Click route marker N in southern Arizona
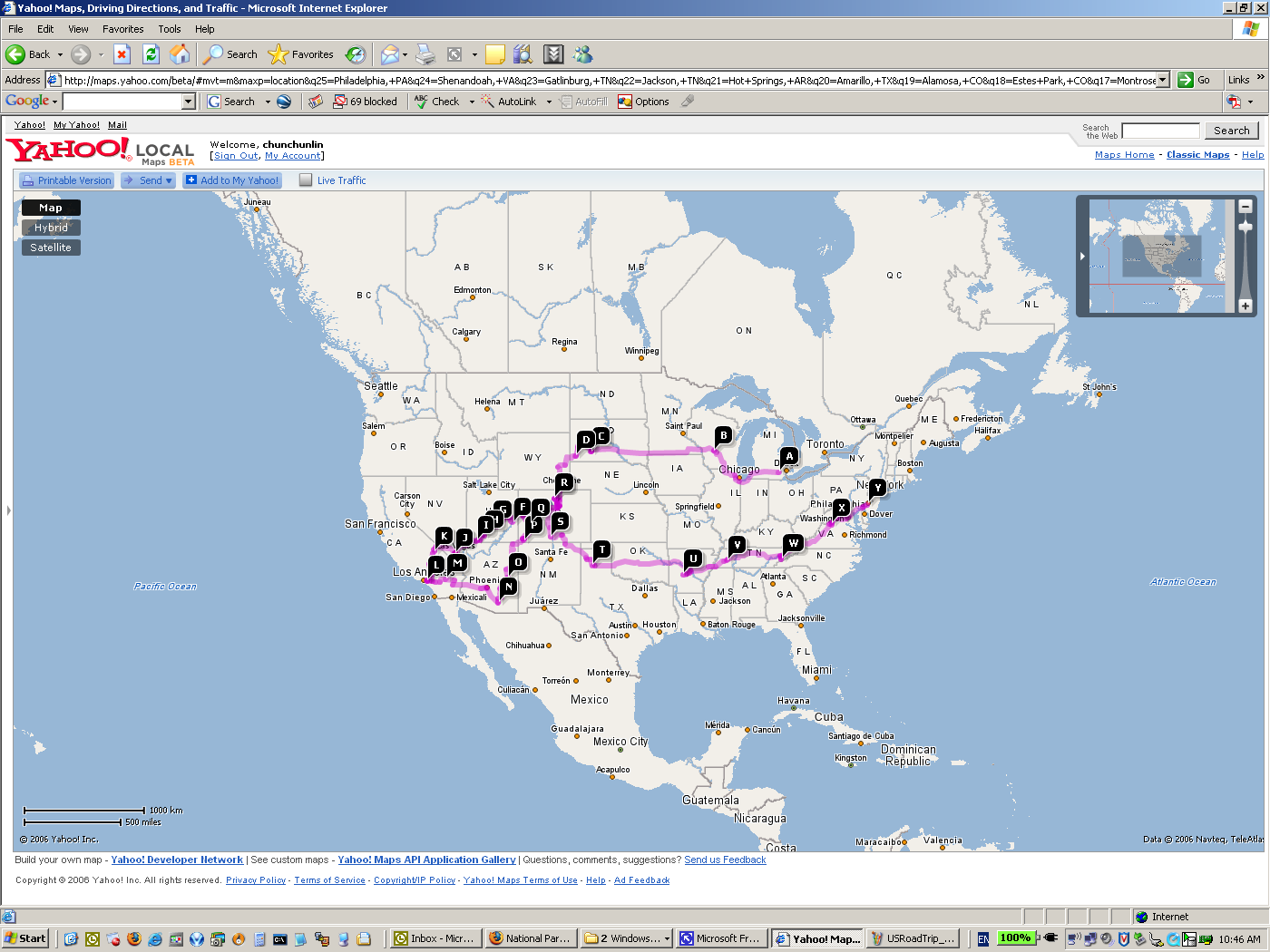1270x952 pixels. (509, 587)
